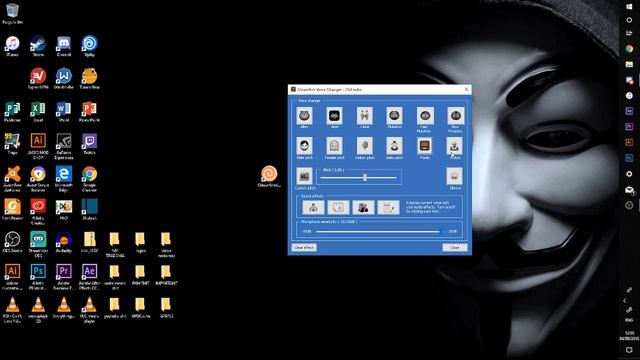Open the Chrome icon in taskbar

(629, 49)
